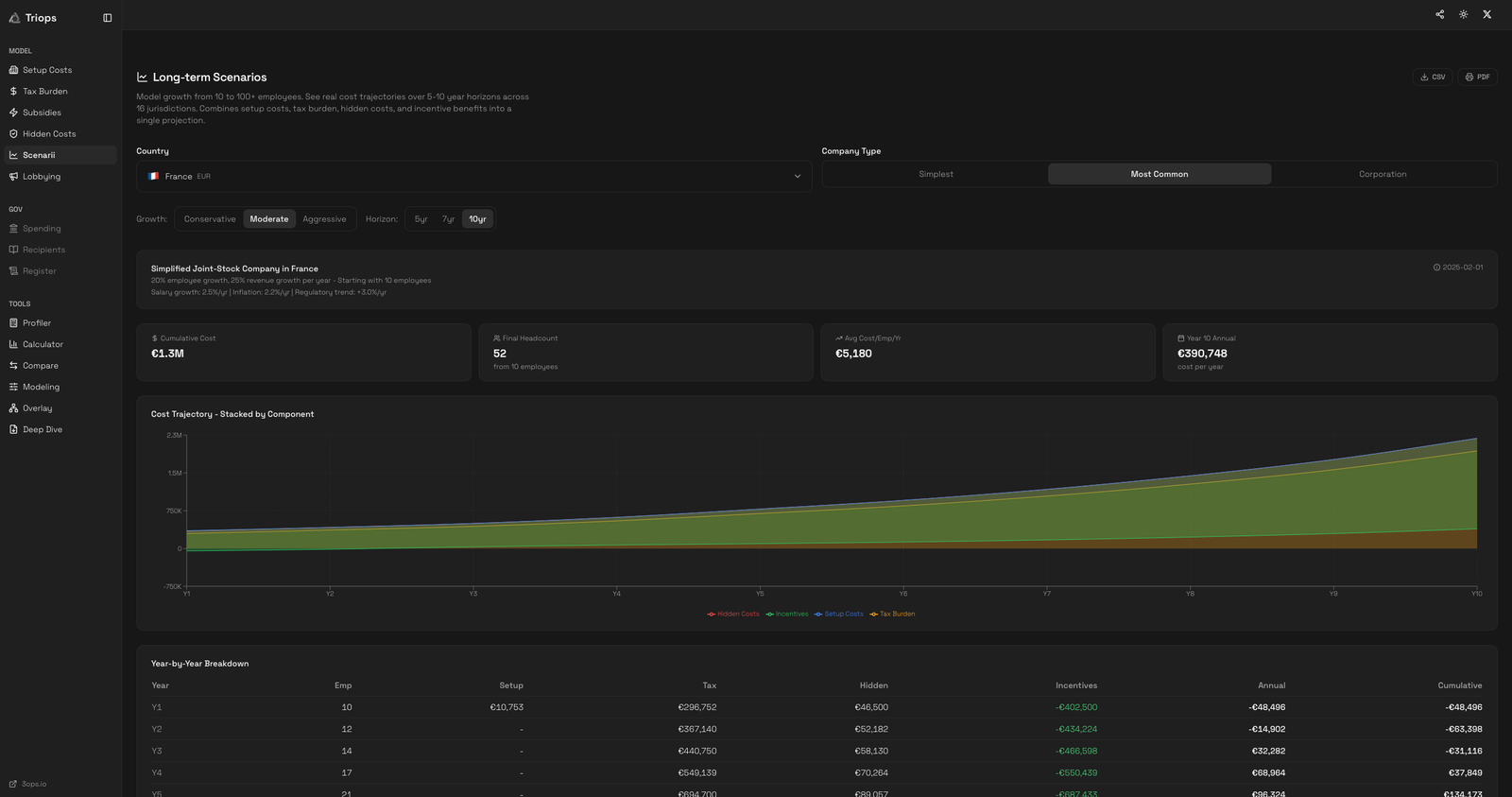Switch to the Corporation company type tab
This screenshot has width=1512, height=797.
tap(1382, 174)
